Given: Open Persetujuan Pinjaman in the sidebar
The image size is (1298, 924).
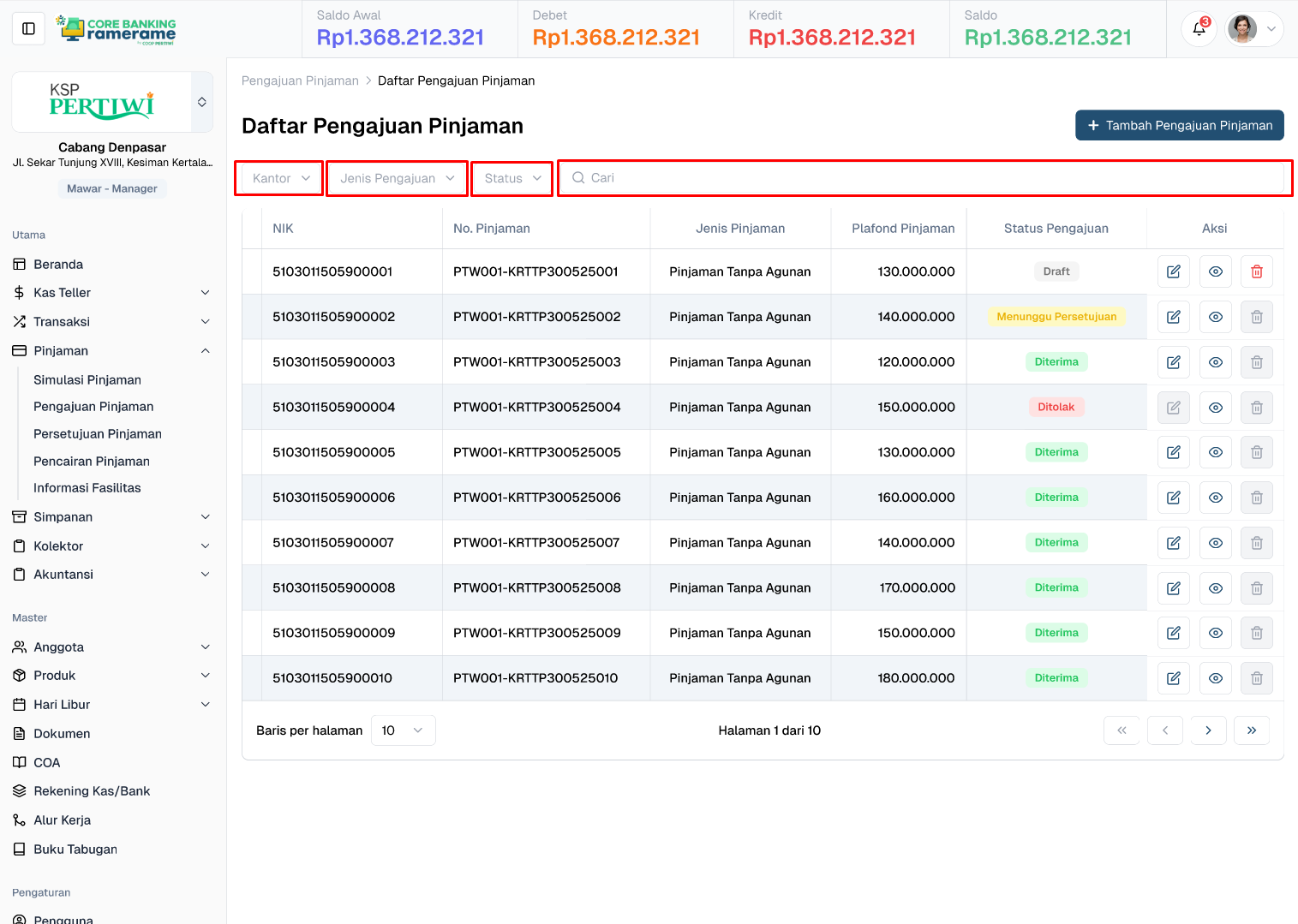Looking at the screenshot, I should pos(98,434).
